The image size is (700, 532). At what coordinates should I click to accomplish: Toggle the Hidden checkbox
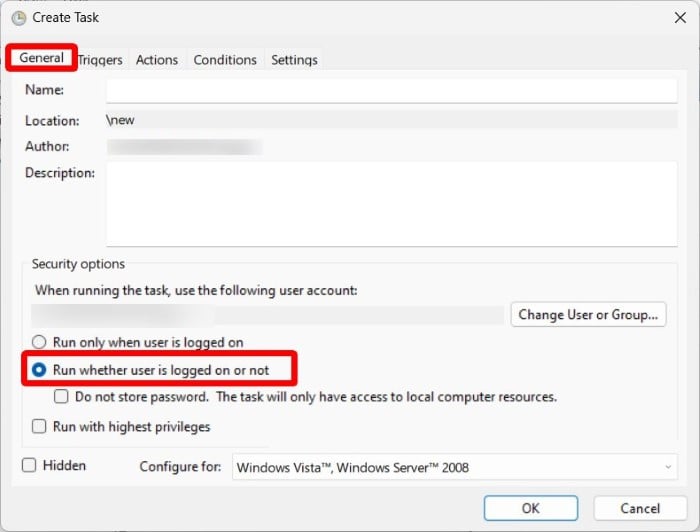tap(29, 465)
